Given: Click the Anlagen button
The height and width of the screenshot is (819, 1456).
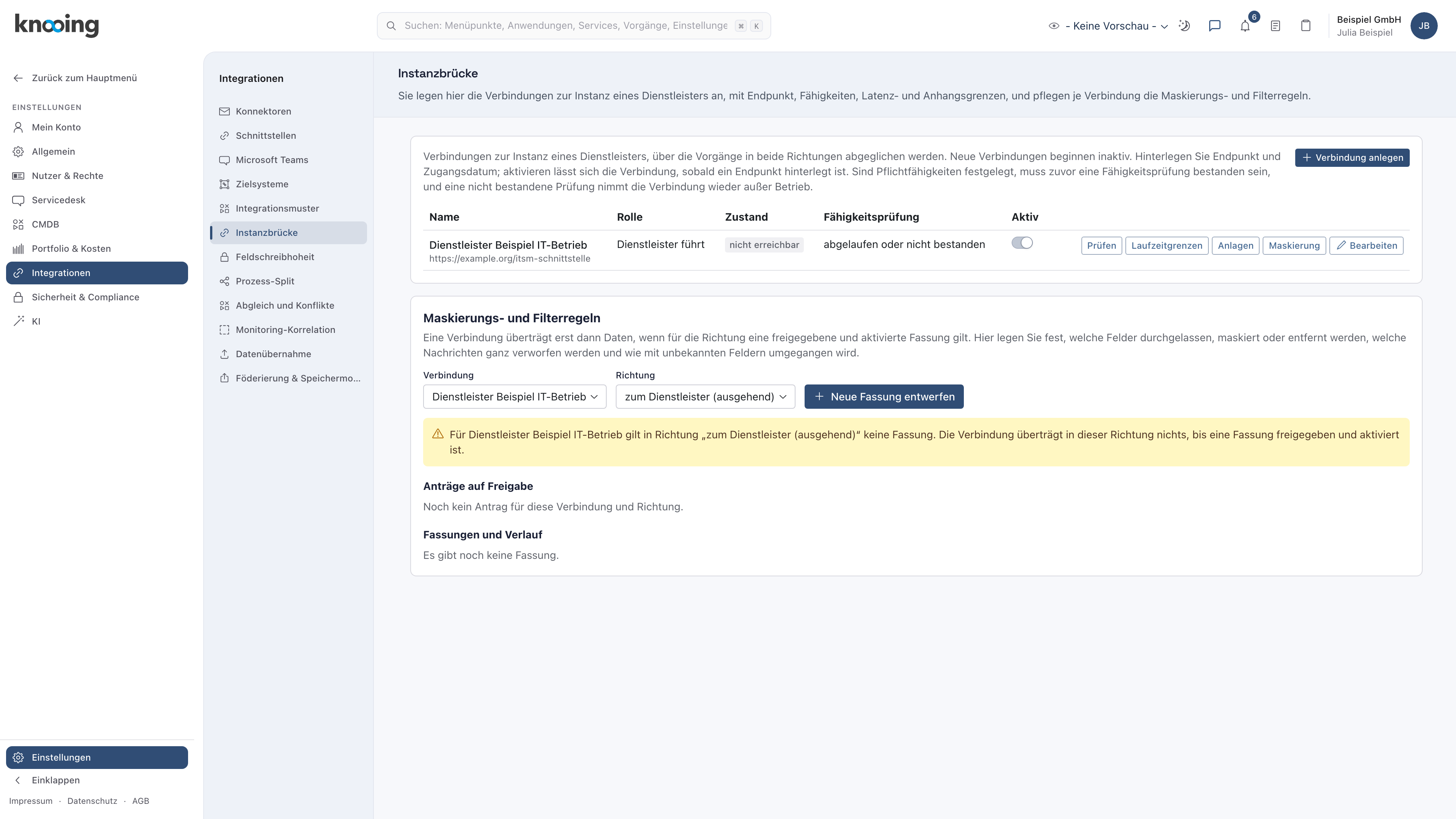Looking at the screenshot, I should click(1236, 245).
